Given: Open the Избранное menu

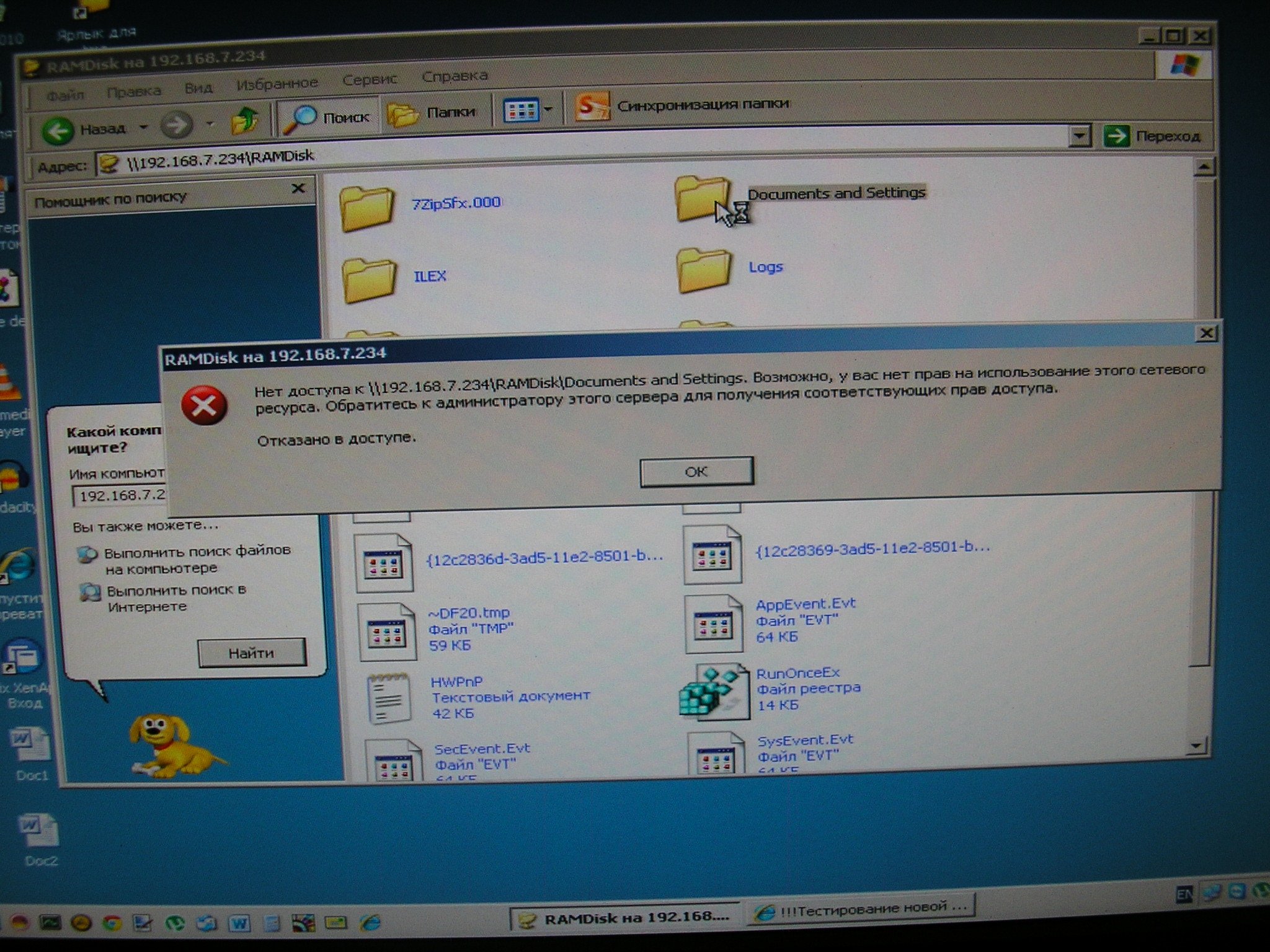Looking at the screenshot, I should point(277,83).
